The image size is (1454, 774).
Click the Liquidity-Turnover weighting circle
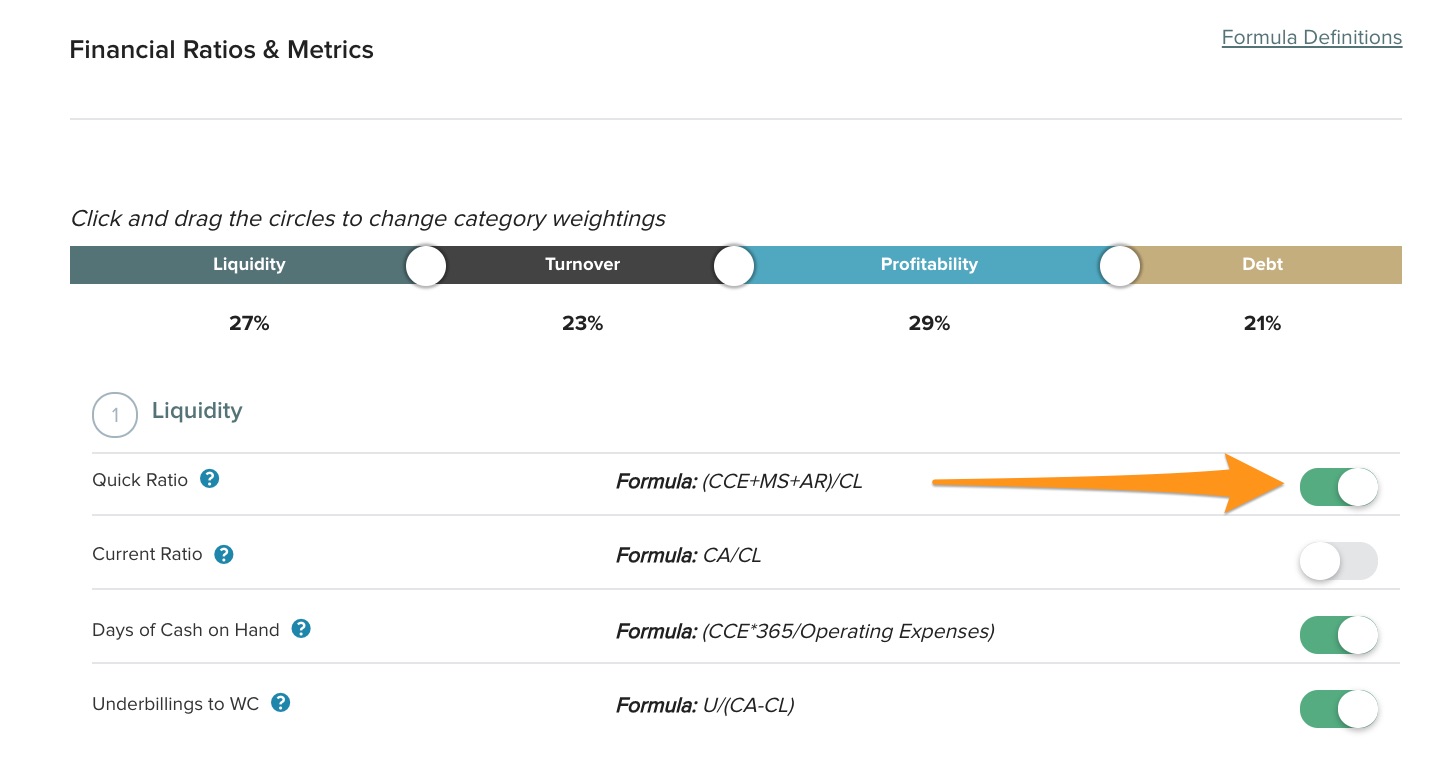click(426, 266)
